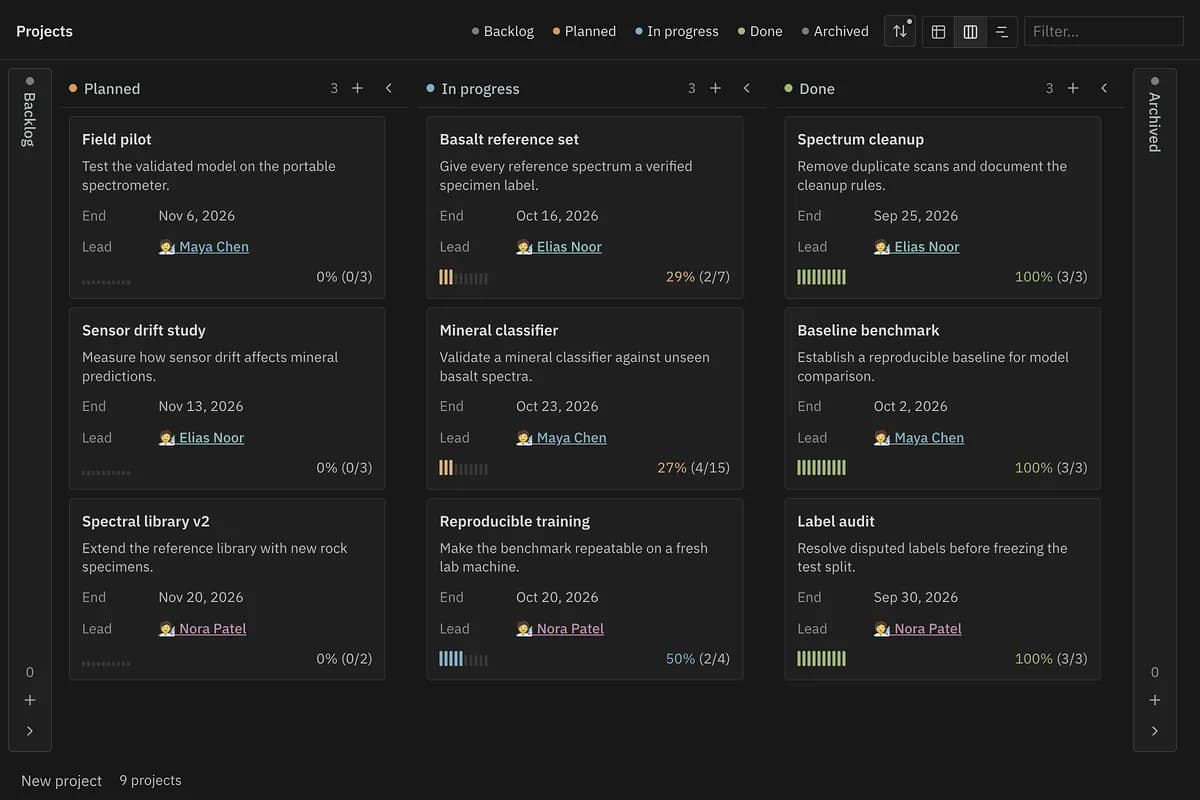Open Nora Patel on Reproducible training

(560, 628)
